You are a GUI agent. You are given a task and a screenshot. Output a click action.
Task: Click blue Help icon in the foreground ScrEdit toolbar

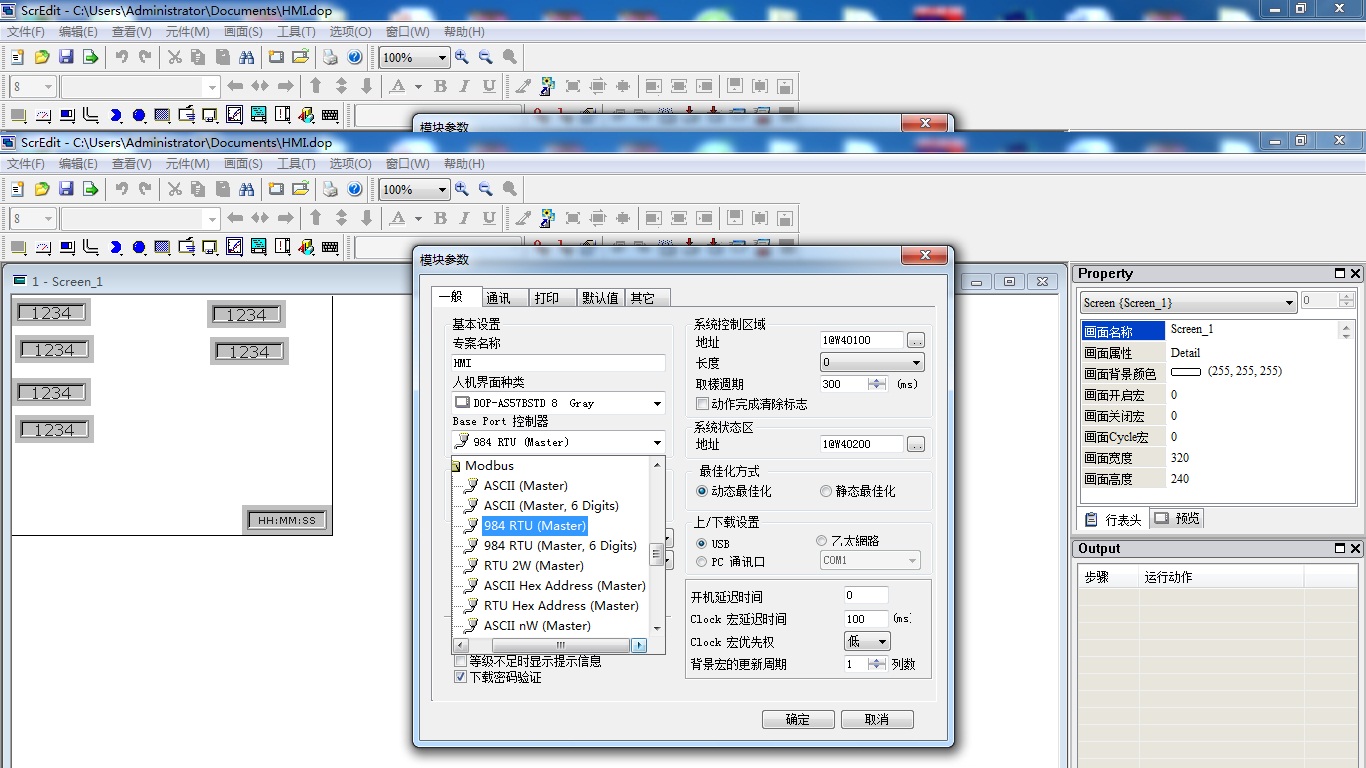(x=355, y=189)
